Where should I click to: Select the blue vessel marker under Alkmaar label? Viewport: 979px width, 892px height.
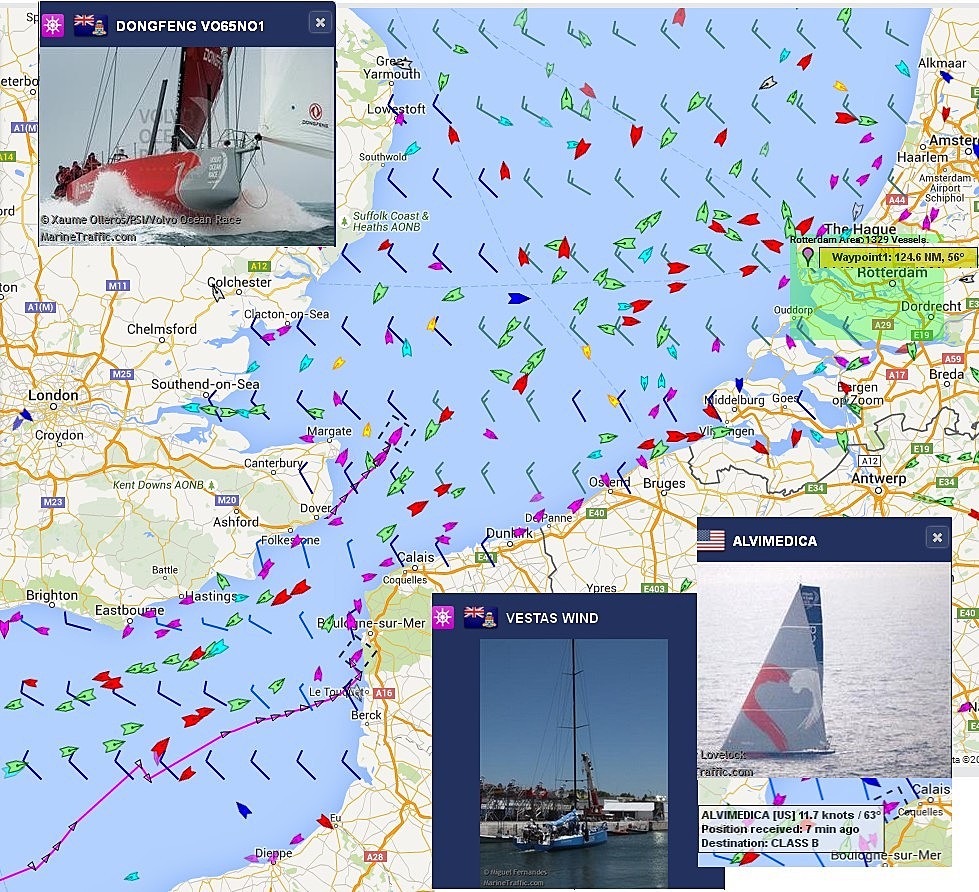point(945,76)
